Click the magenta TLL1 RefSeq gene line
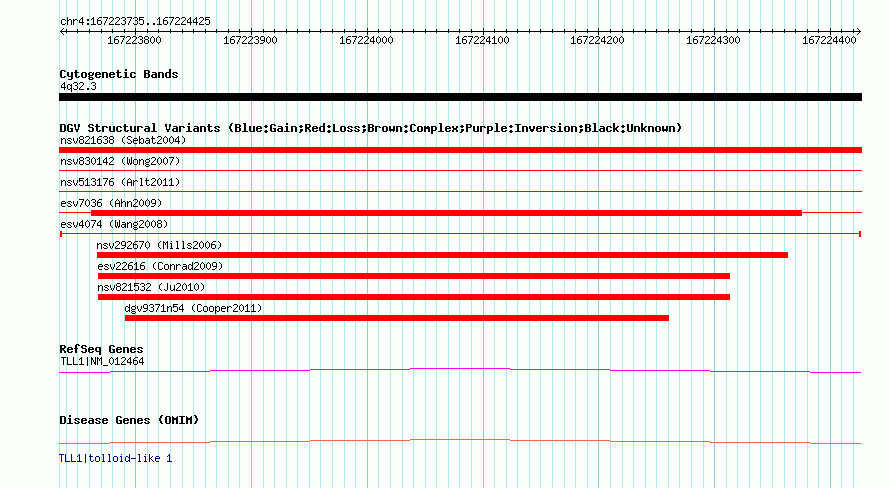Image resolution: width=890 pixels, height=488 pixels. pyautogui.click(x=460, y=369)
